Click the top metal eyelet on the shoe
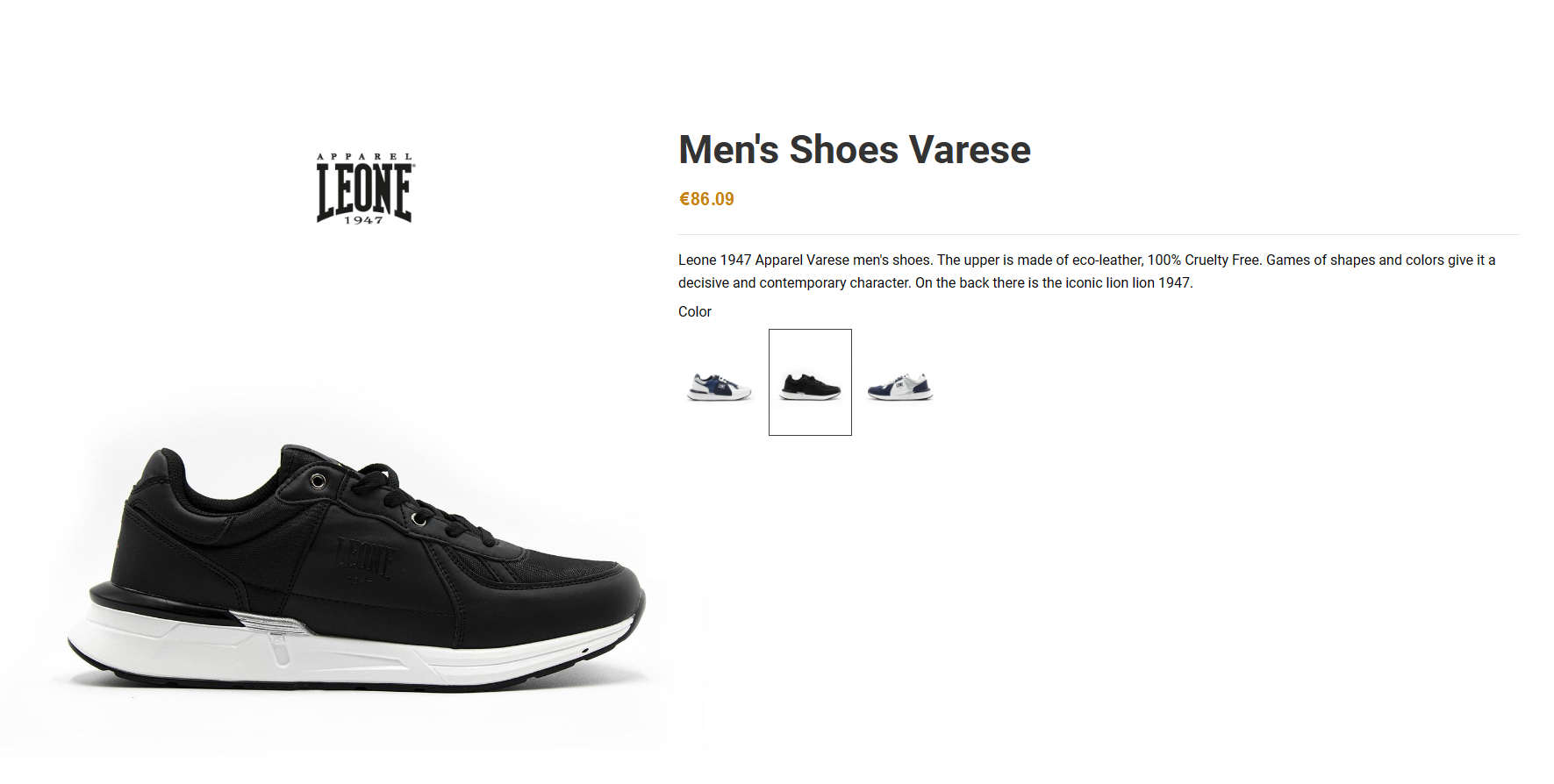 [x=318, y=481]
